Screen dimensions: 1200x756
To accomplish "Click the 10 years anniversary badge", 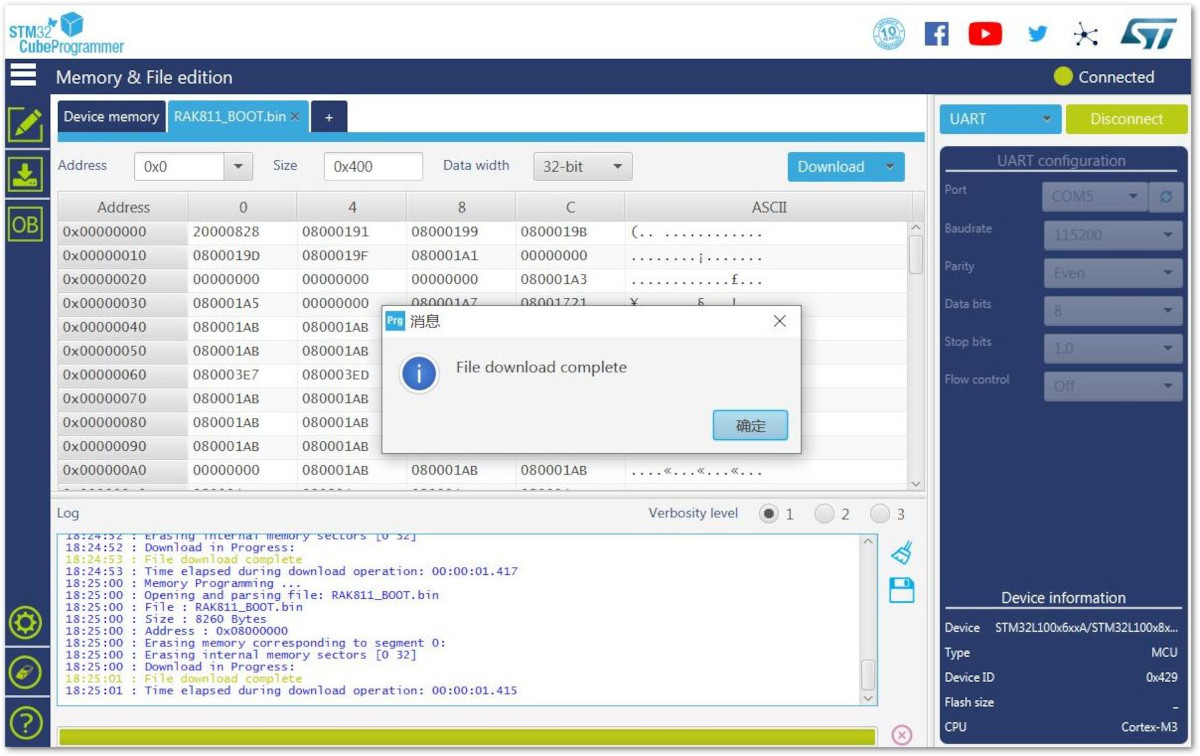I will tap(889, 34).
